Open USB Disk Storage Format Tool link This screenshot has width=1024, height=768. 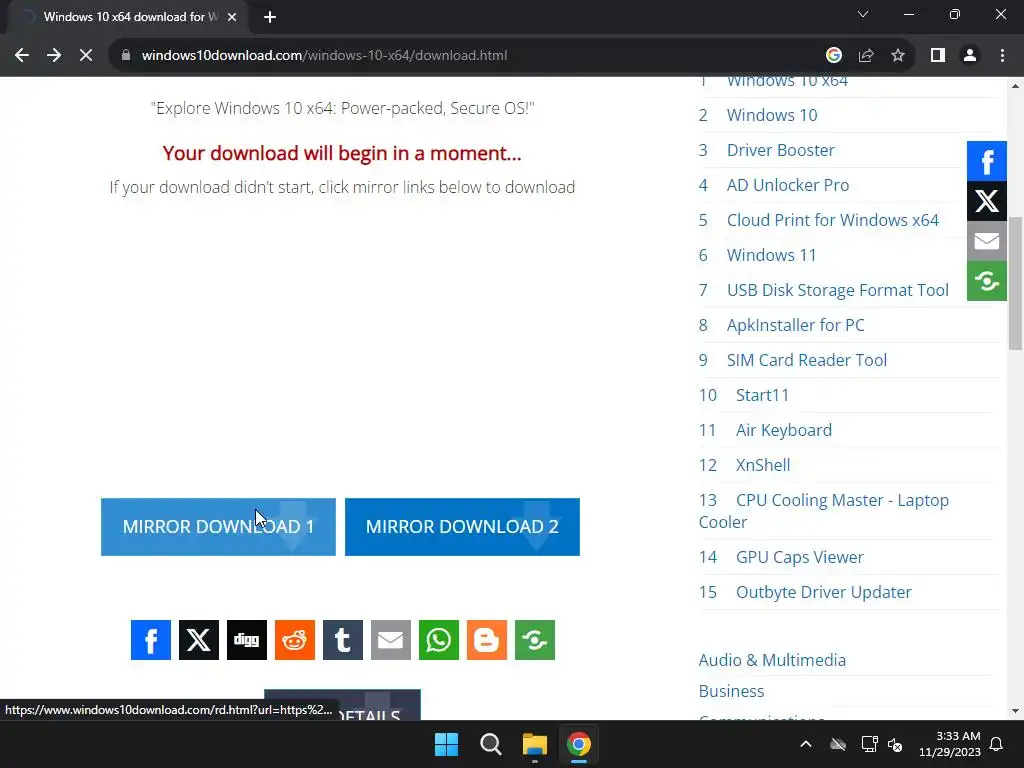pyautogui.click(x=838, y=290)
